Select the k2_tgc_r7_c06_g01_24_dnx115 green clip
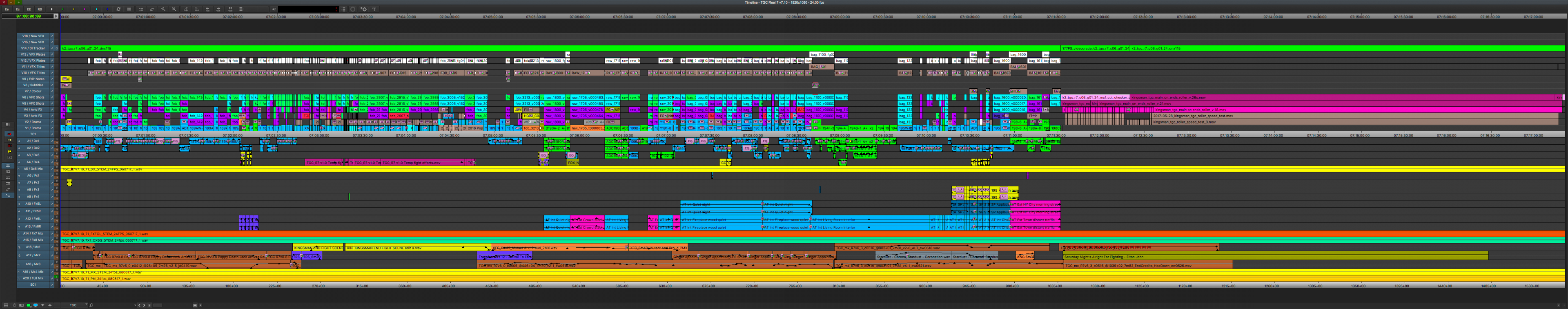 click(560, 48)
